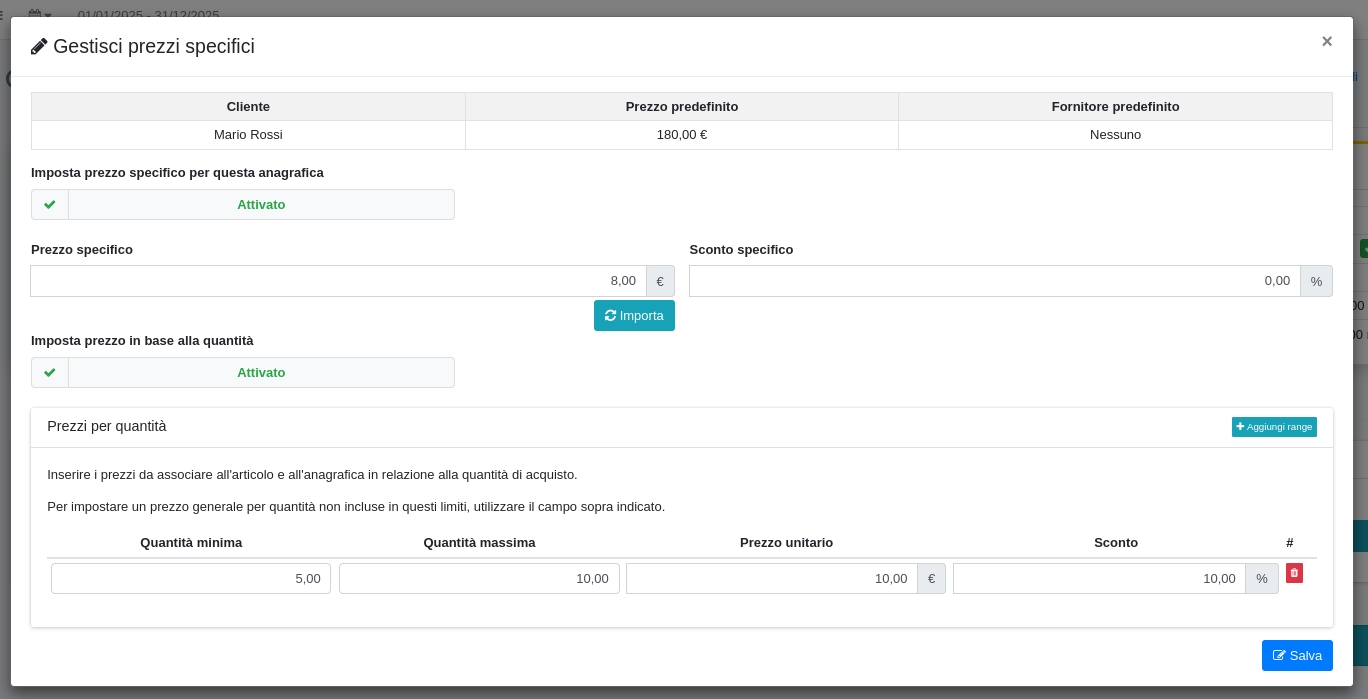
Task: Click the euro symbol beside Prezzo unitario field
Action: click(931, 579)
